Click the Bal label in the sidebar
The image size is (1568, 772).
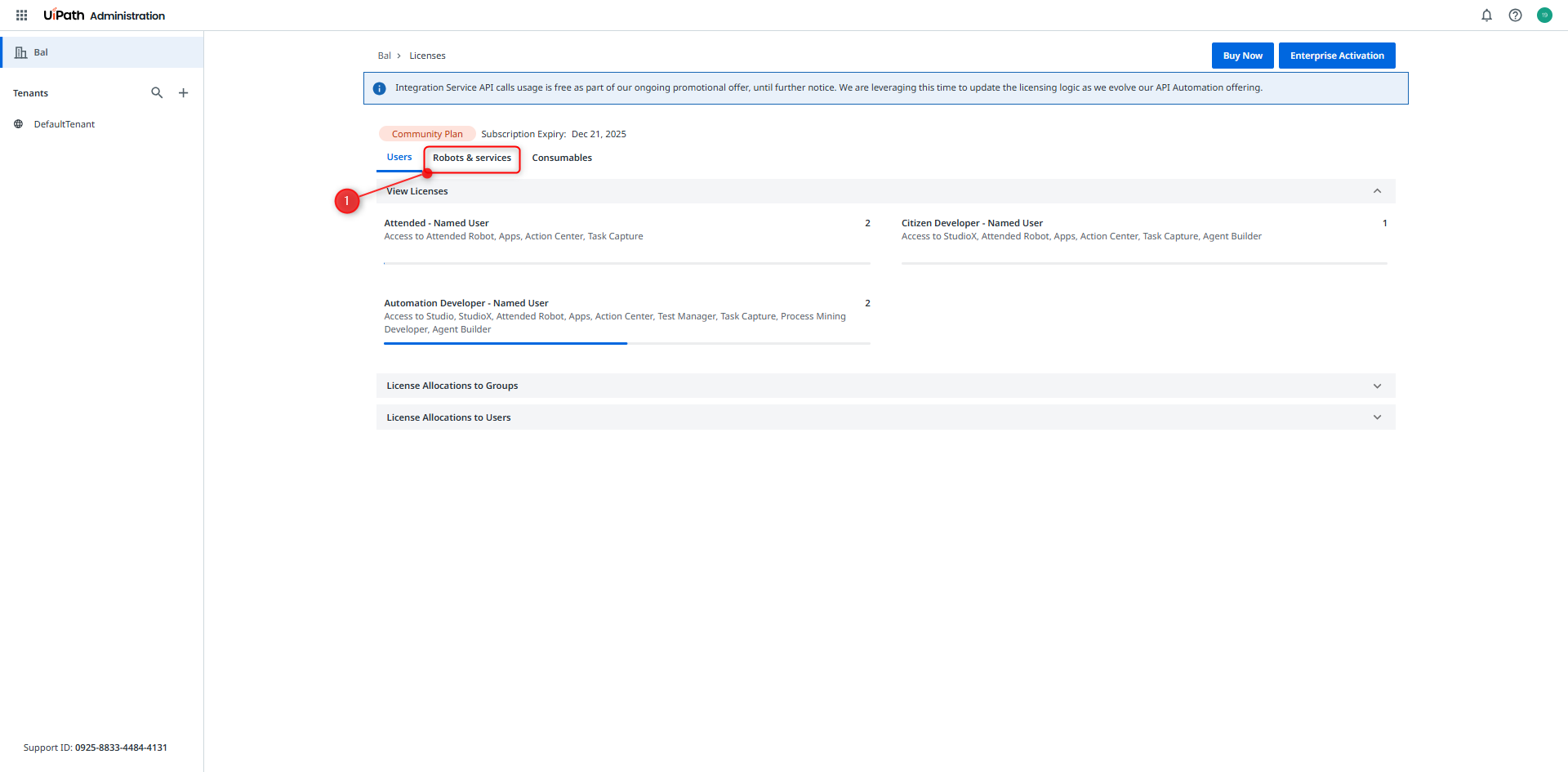(x=41, y=52)
